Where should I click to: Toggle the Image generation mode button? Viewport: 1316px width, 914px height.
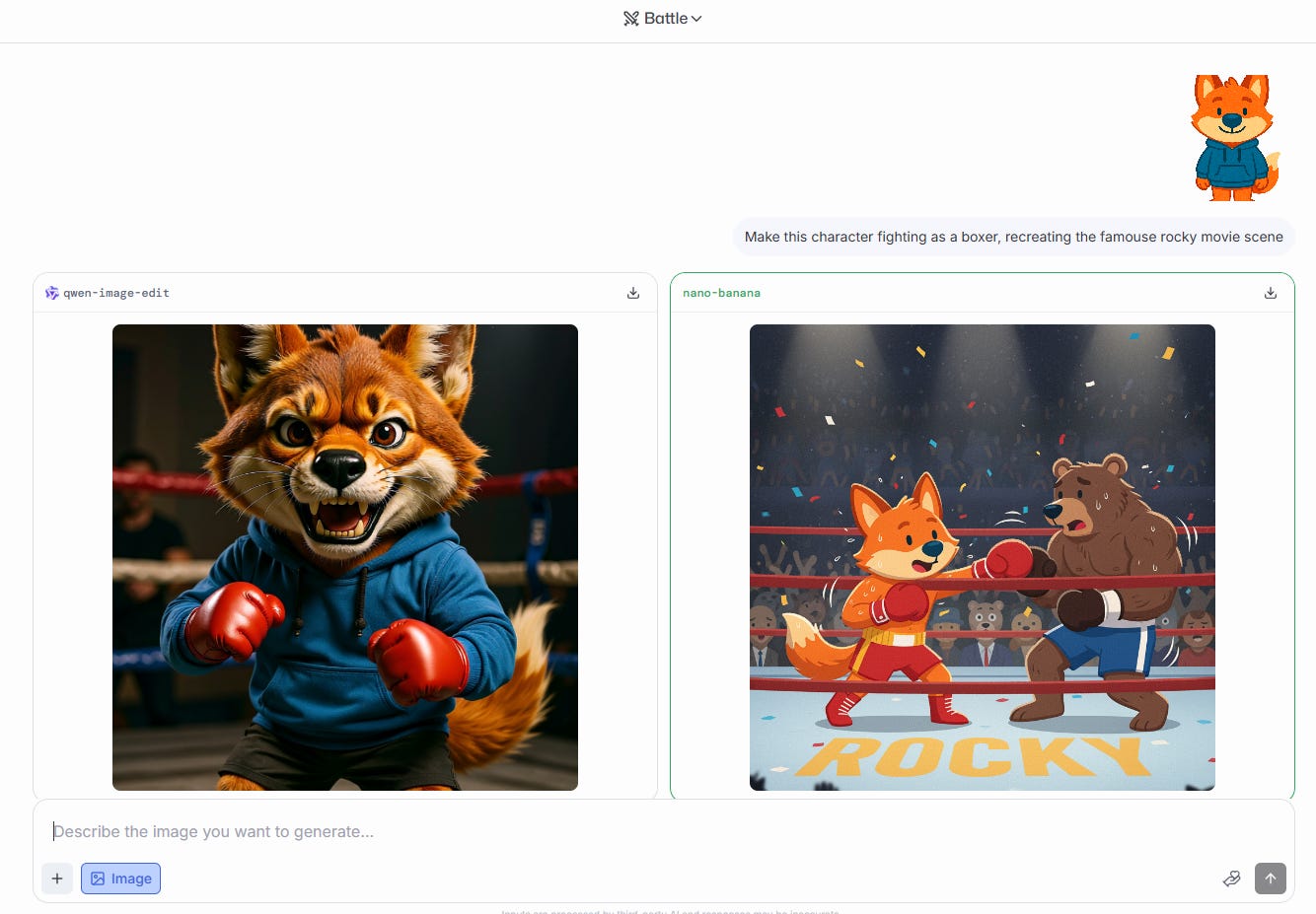[120, 879]
